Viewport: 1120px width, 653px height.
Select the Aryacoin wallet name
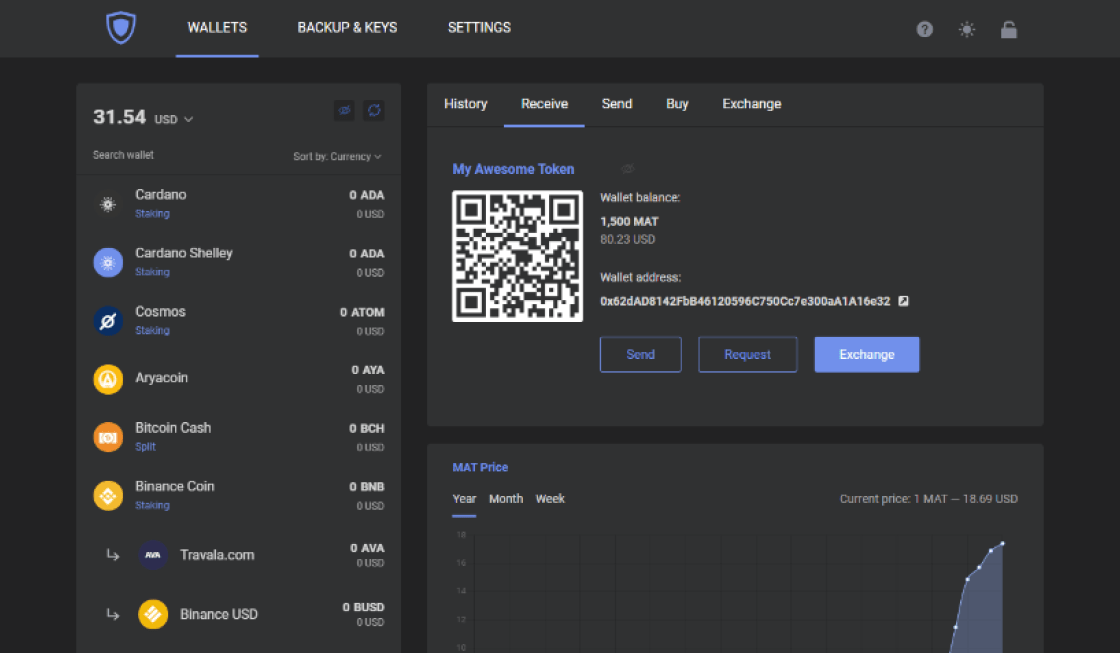coord(161,378)
